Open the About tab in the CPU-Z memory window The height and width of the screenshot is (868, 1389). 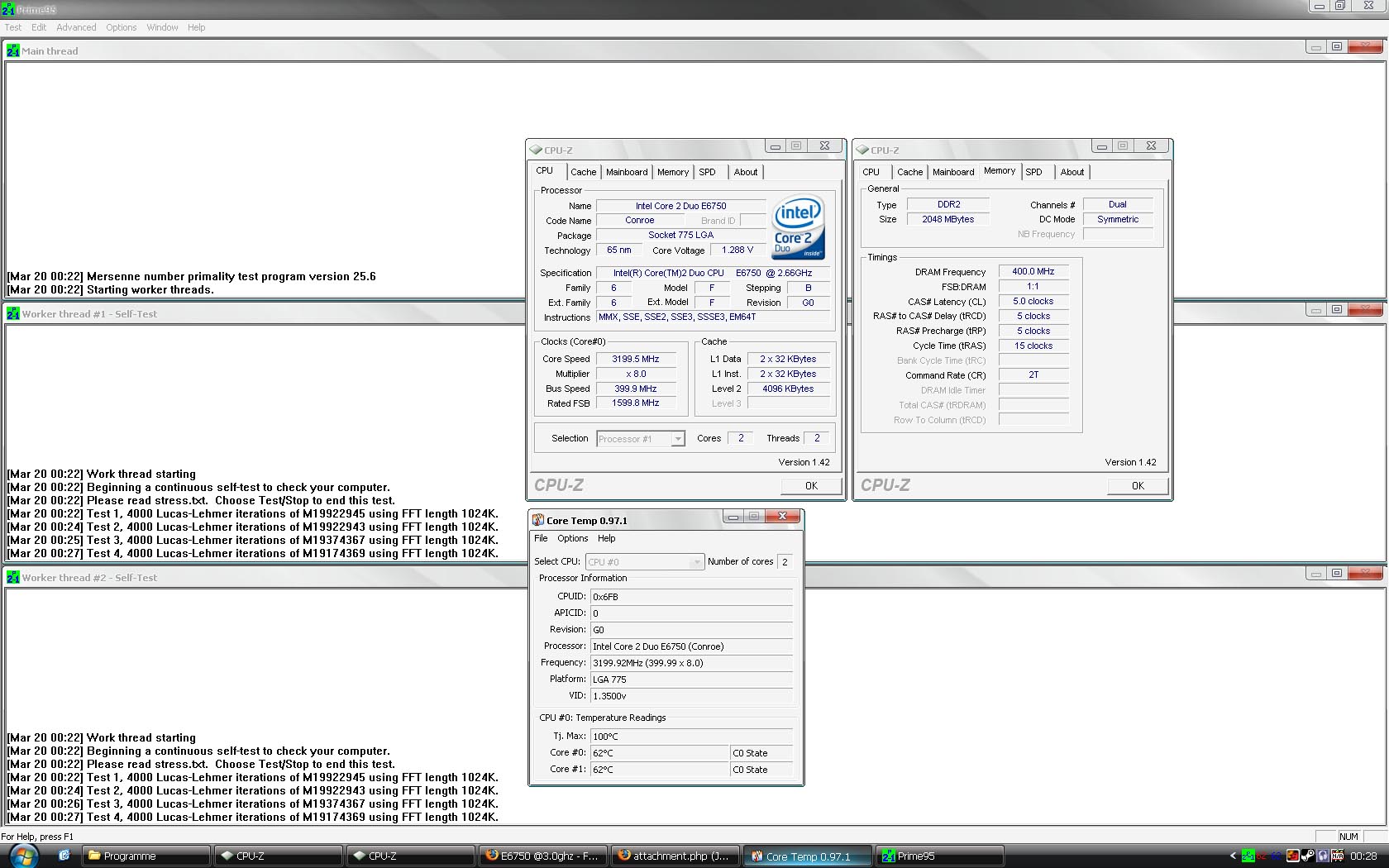pyautogui.click(x=1072, y=172)
